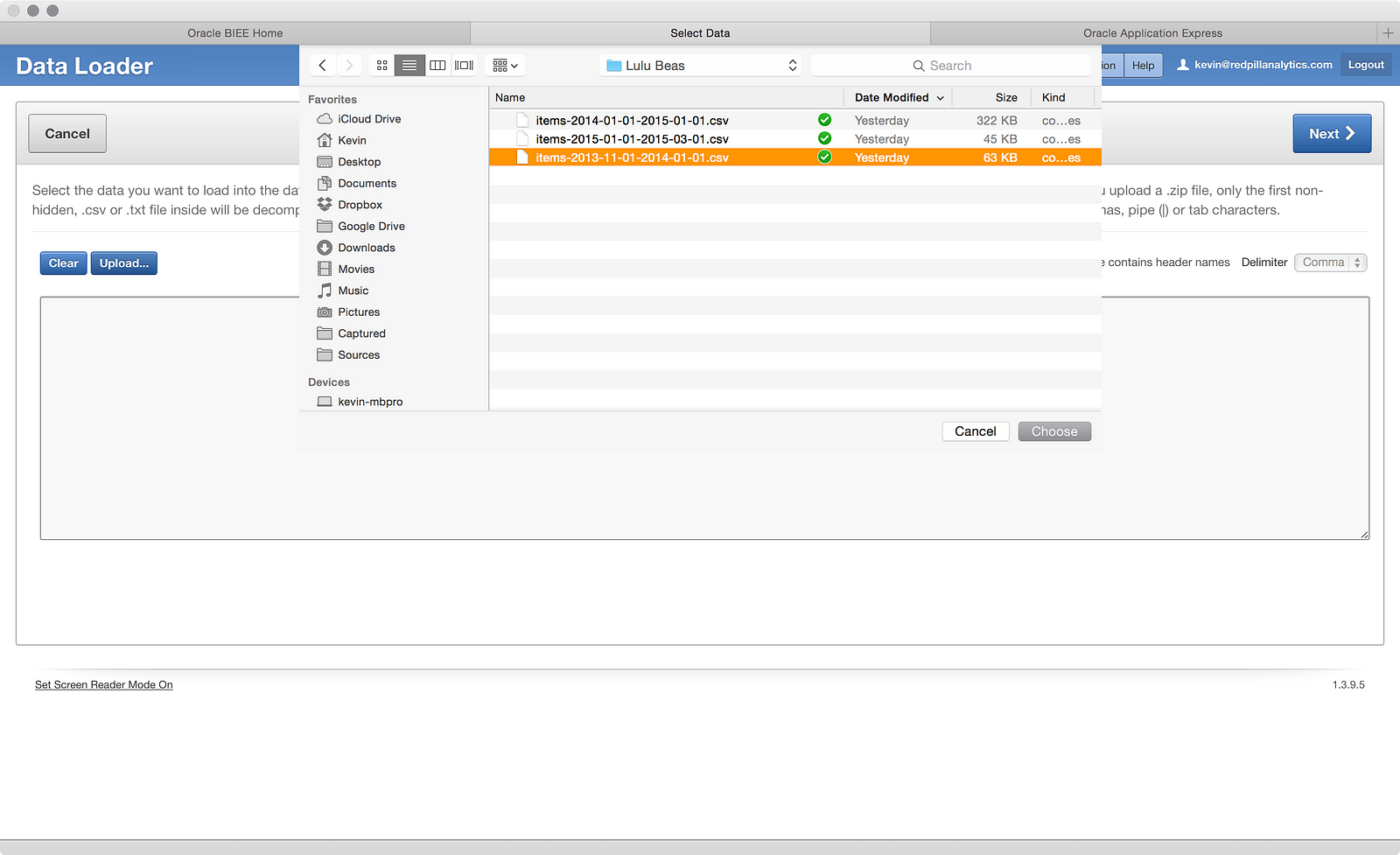Click sync status icon for items-2015-01-01-2015-03-01.csv
Screen dimensions: 1400x855
point(824,138)
